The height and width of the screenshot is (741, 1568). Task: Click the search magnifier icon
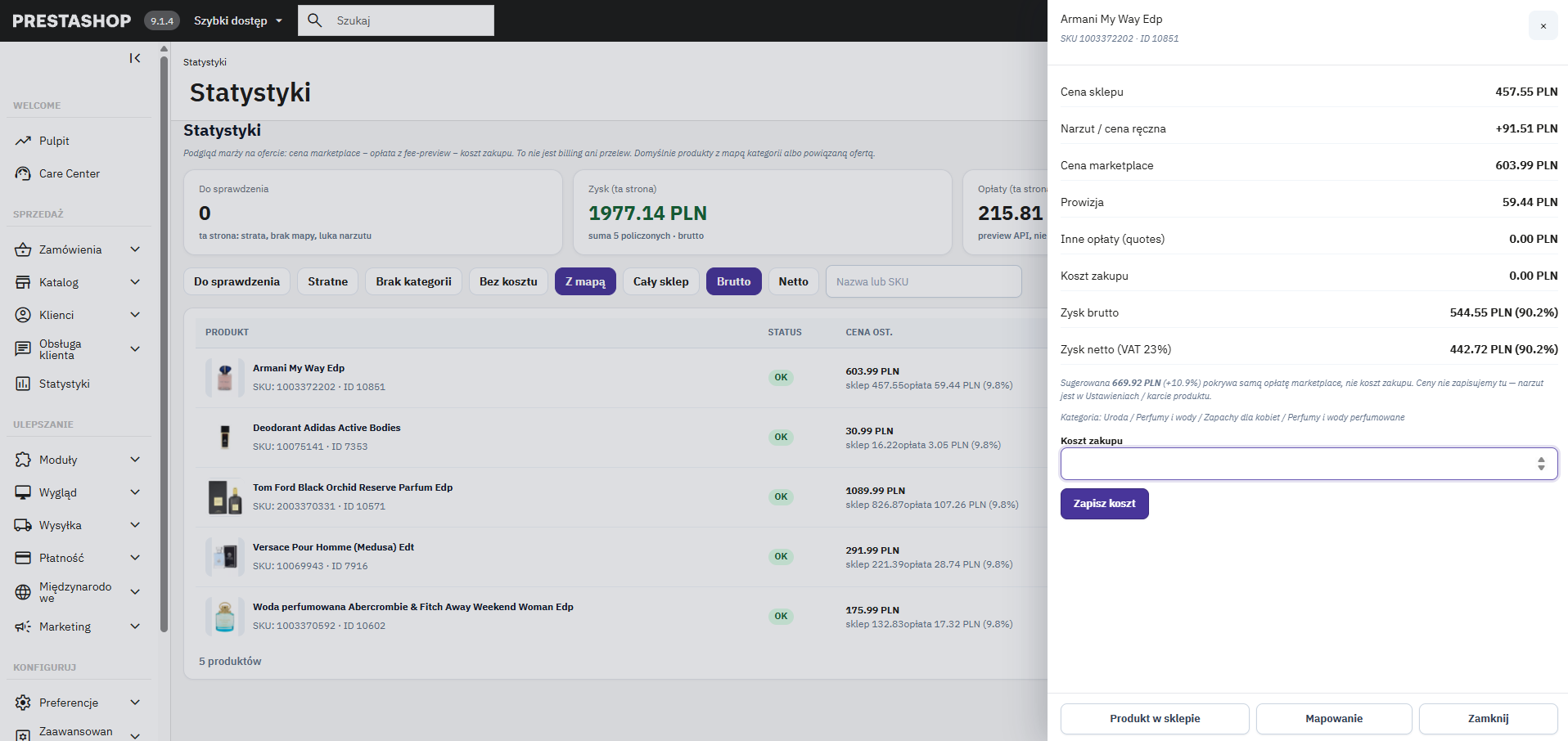click(315, 20)
